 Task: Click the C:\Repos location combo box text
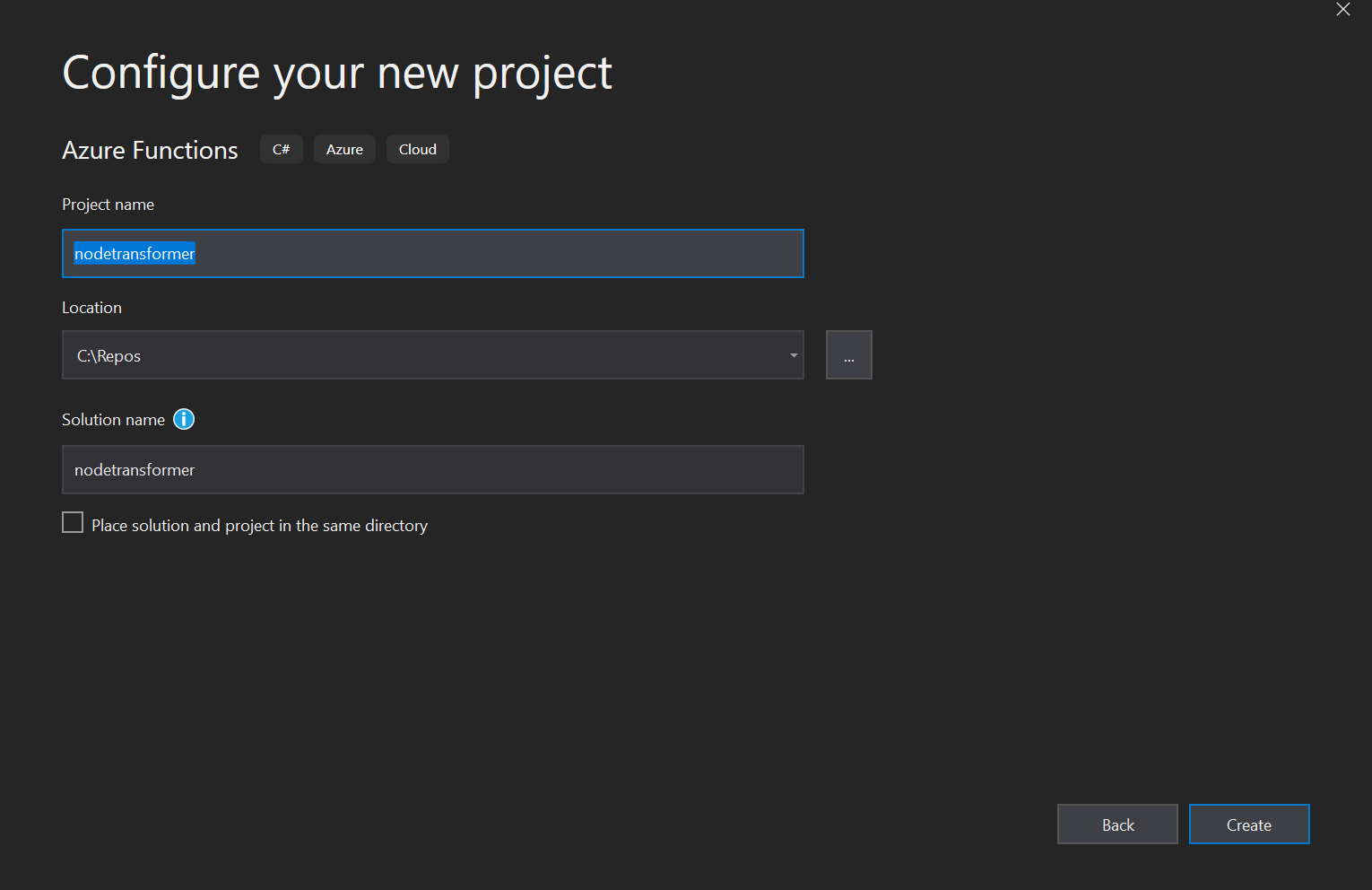pyautogui.click(x=109, y=356)
